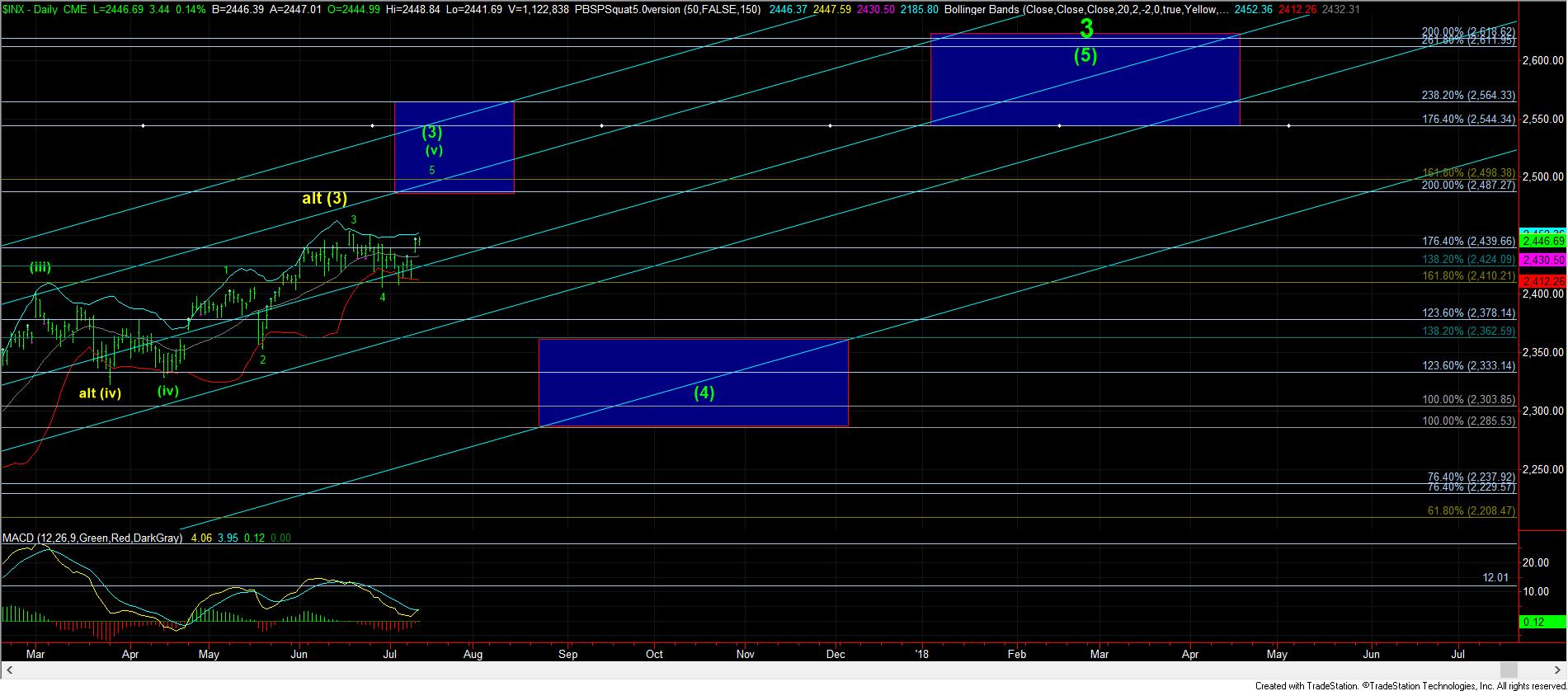Select the green 2,446.69 current price tag
The height and width of the screenshot is (691, 1568).
[x=1542, y=242]
